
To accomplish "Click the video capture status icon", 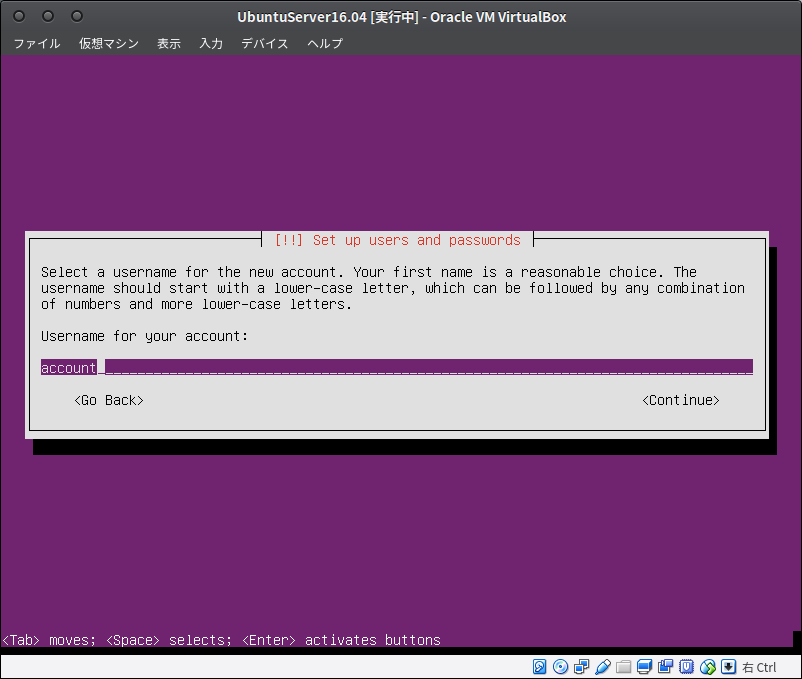I will tap(665, 667).
